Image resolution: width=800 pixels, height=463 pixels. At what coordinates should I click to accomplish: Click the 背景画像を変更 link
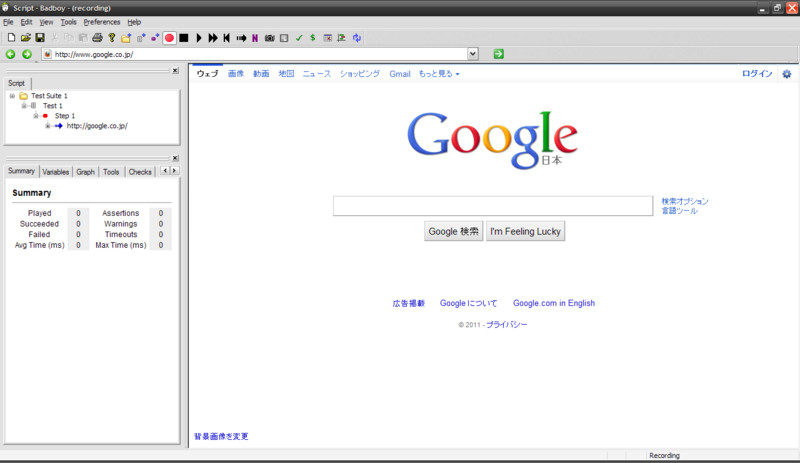[221, 436]
